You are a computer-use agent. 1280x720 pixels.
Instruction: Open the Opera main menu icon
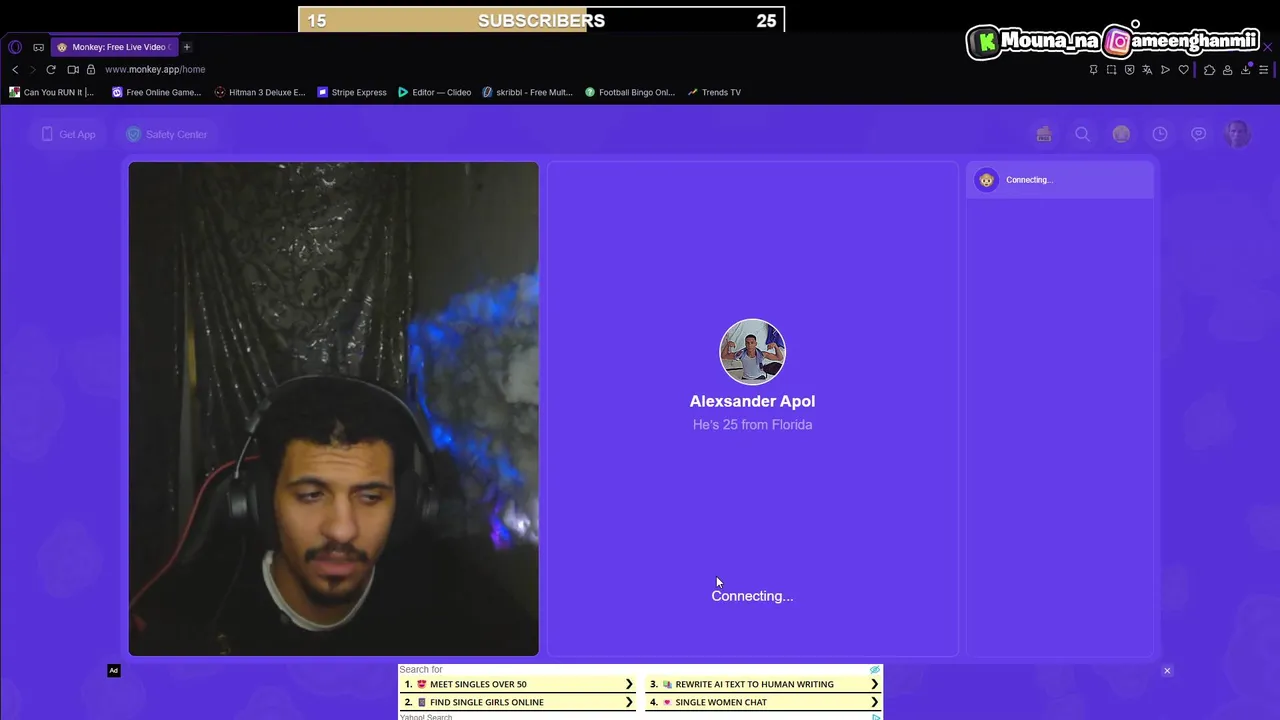point(15,47)
